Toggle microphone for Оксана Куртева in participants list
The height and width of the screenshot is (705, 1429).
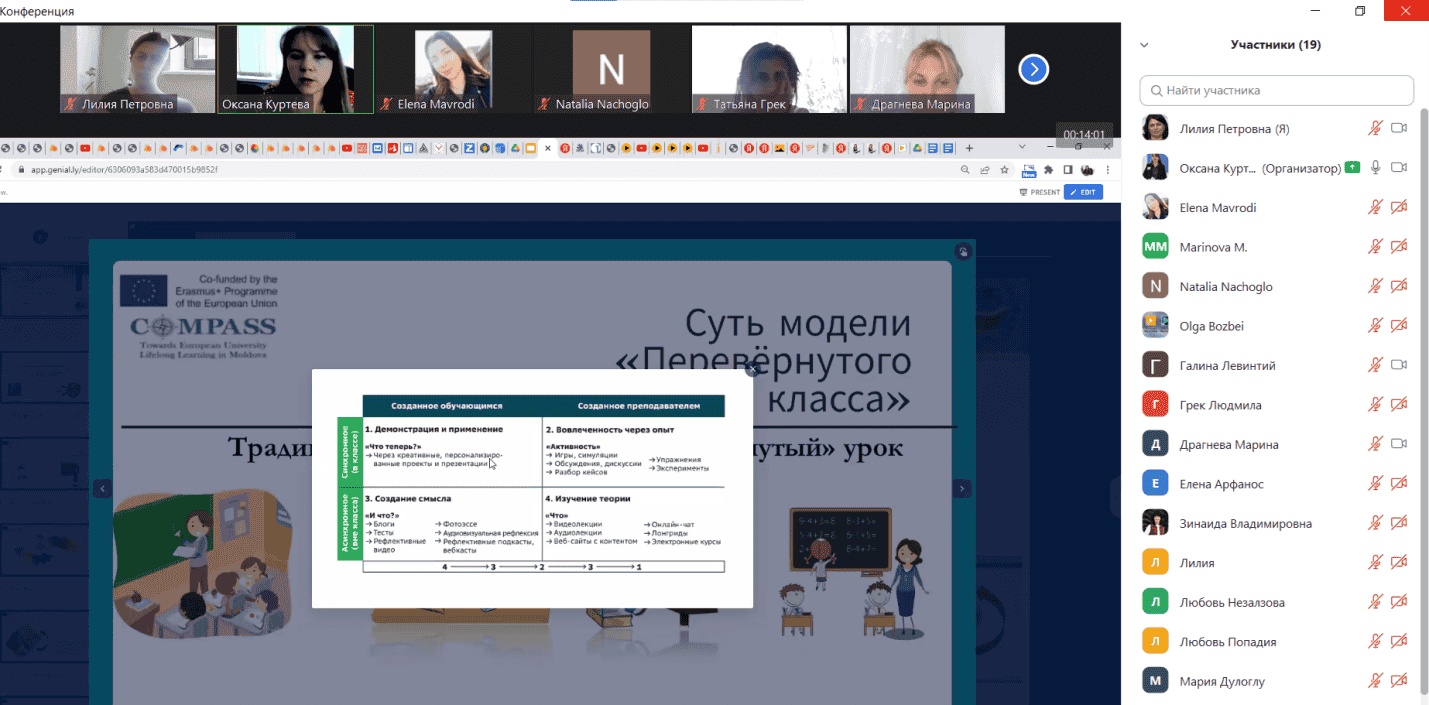point(1376,168)
